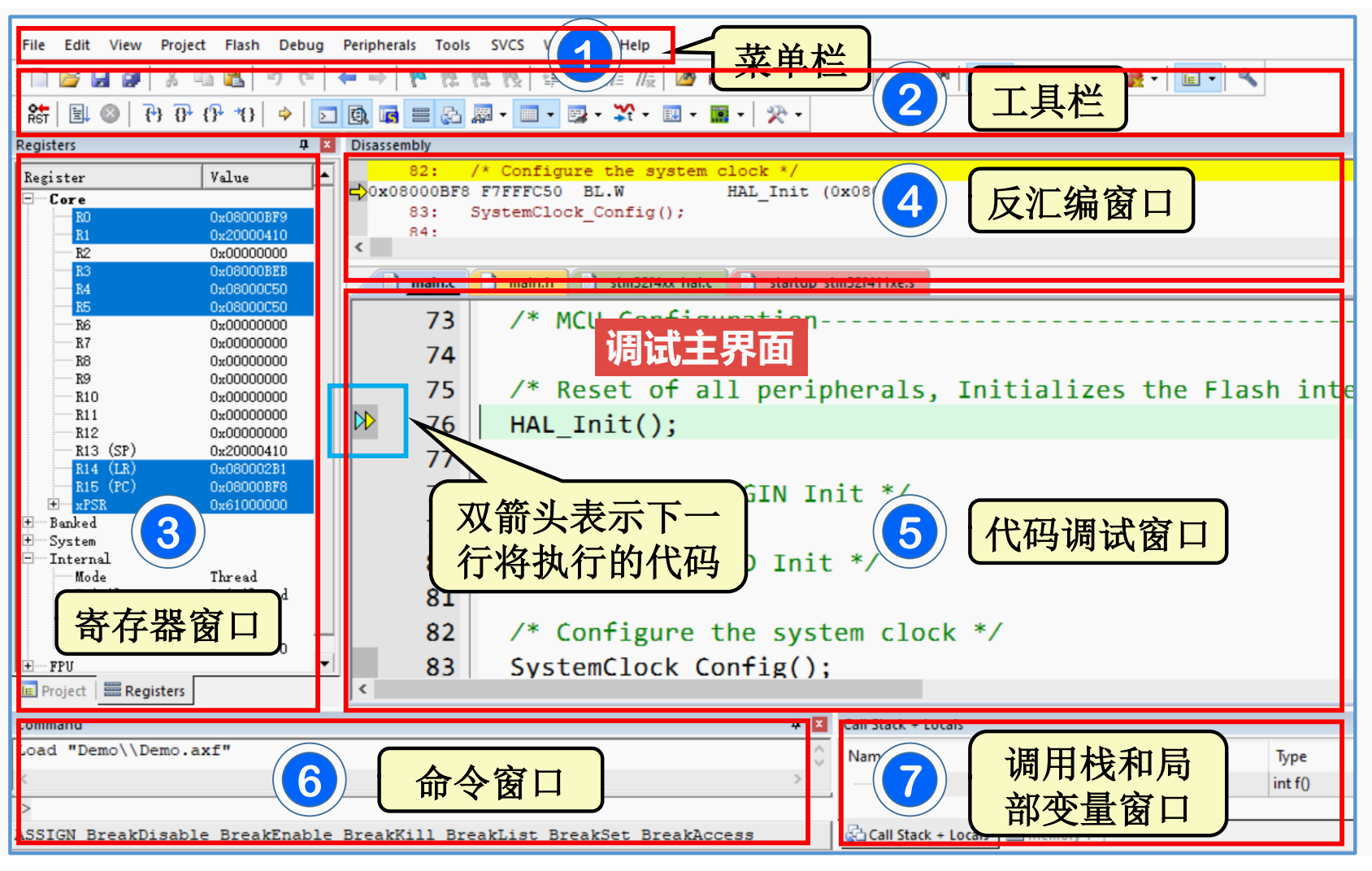Click the Registers scrollbar down arrow
The image size is (1372, 871).
tap(326, 664)
